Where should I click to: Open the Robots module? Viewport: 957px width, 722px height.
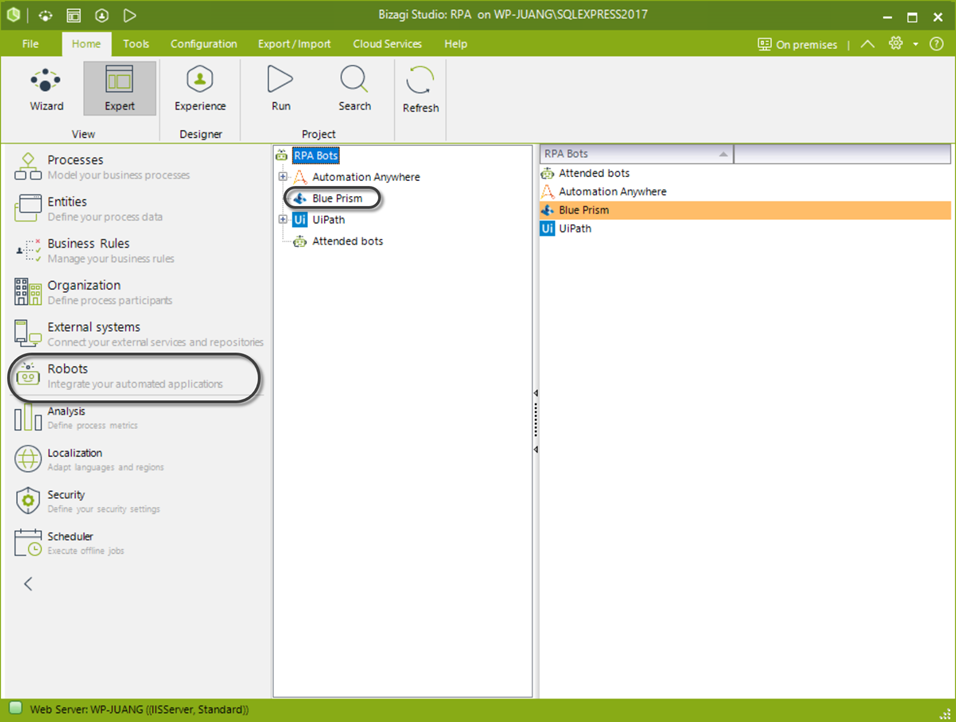coord(135,376)
